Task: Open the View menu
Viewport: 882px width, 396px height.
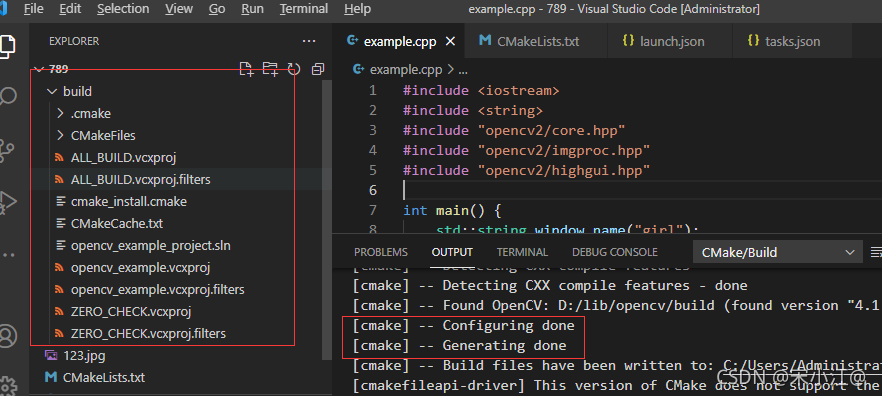Action: click(x=179, y=9)
